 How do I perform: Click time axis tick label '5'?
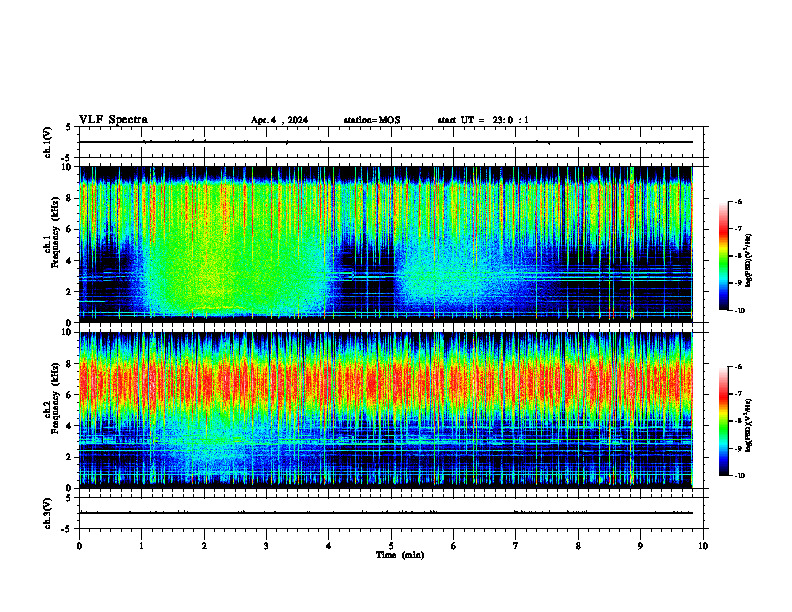tap(391, 546)
